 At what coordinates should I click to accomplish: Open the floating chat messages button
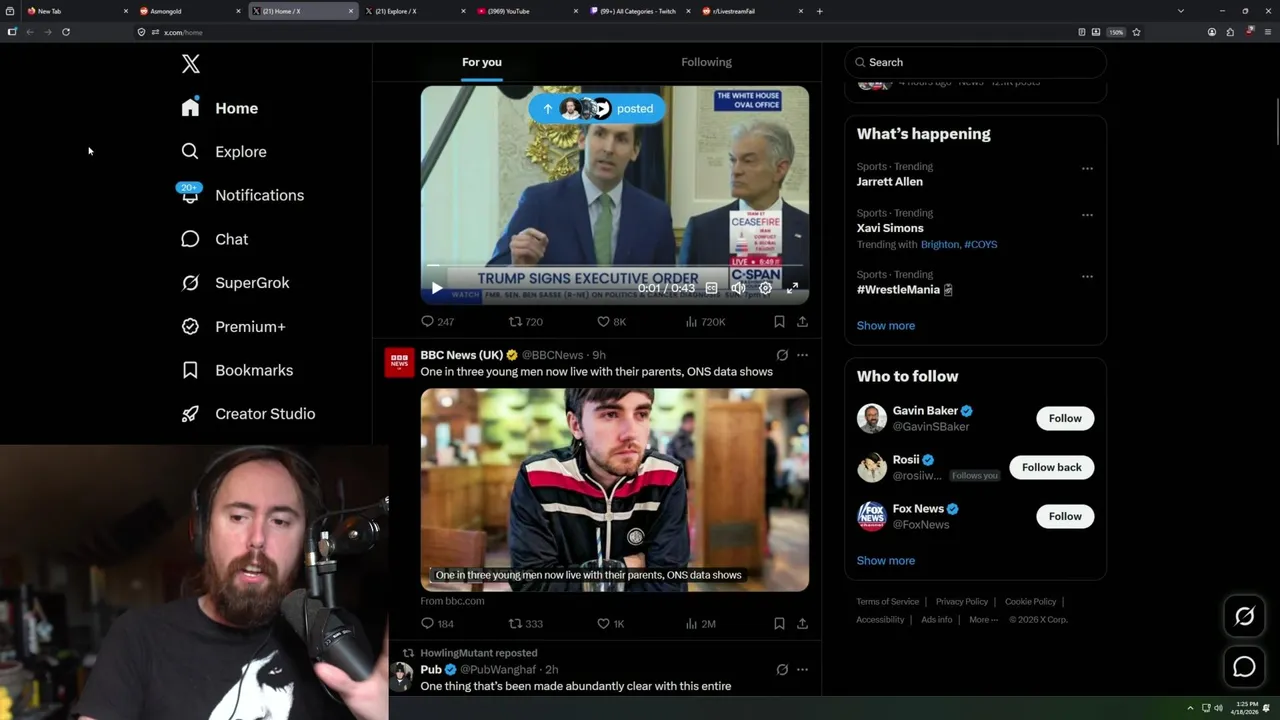[x=1244, y=666]
